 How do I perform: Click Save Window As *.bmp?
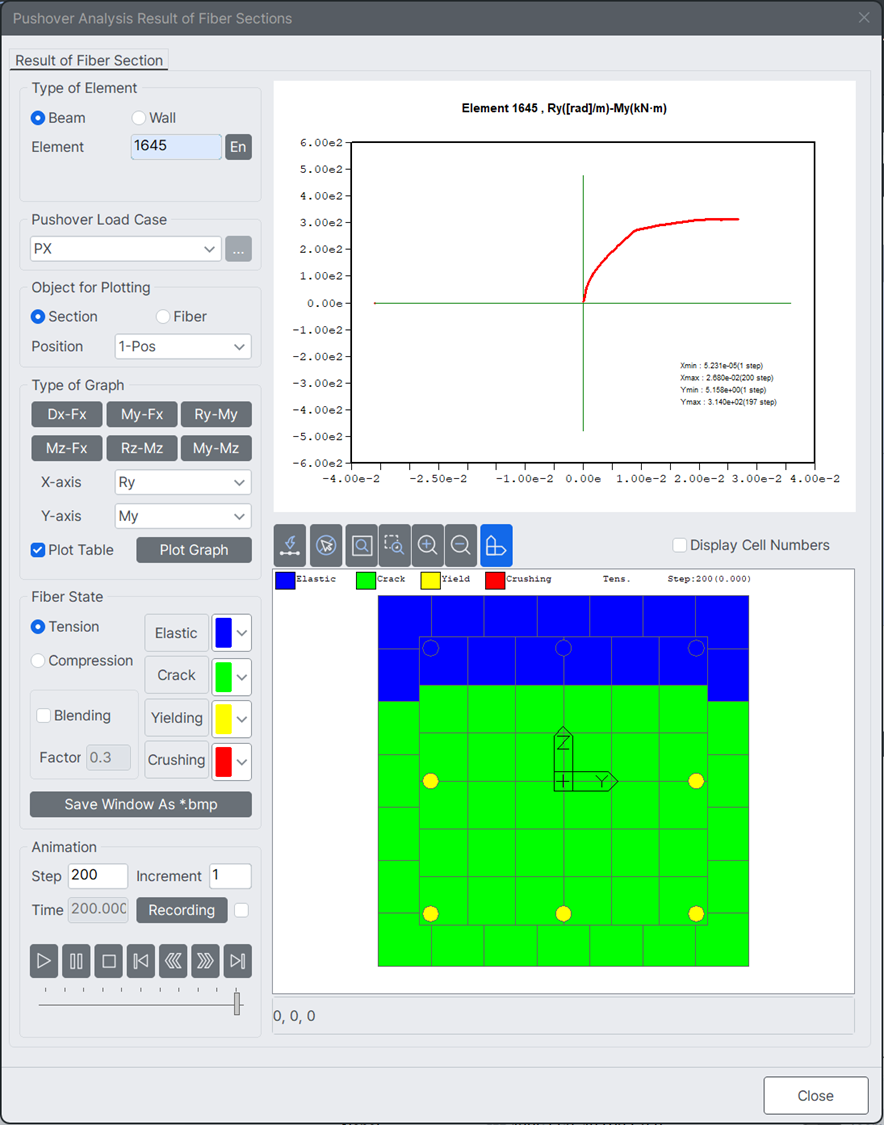141,804
